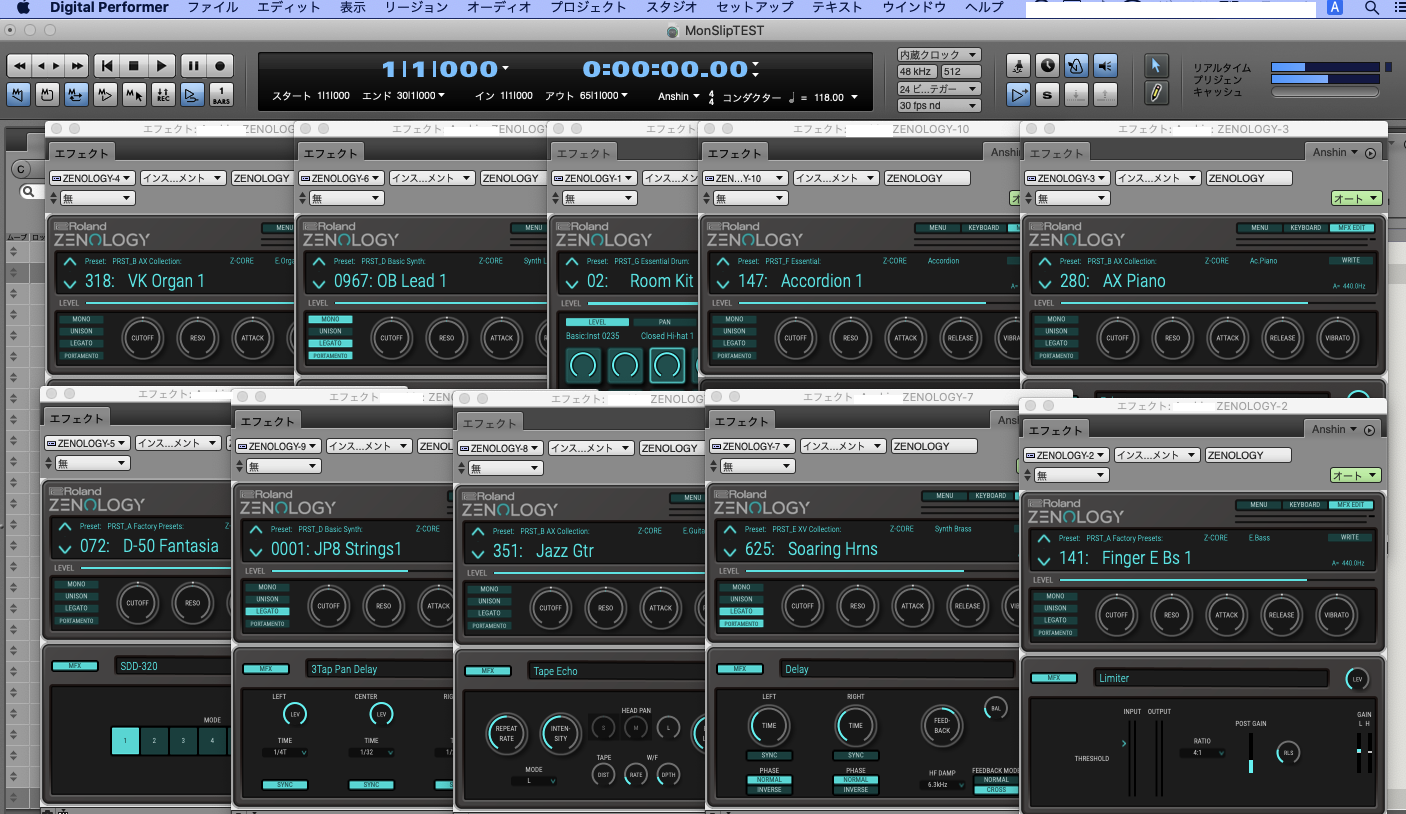Open the Spotlight search icon in menu bar
This screenshot has height=814, width=1406.
pyautogui.click(x=1370, y=8)
